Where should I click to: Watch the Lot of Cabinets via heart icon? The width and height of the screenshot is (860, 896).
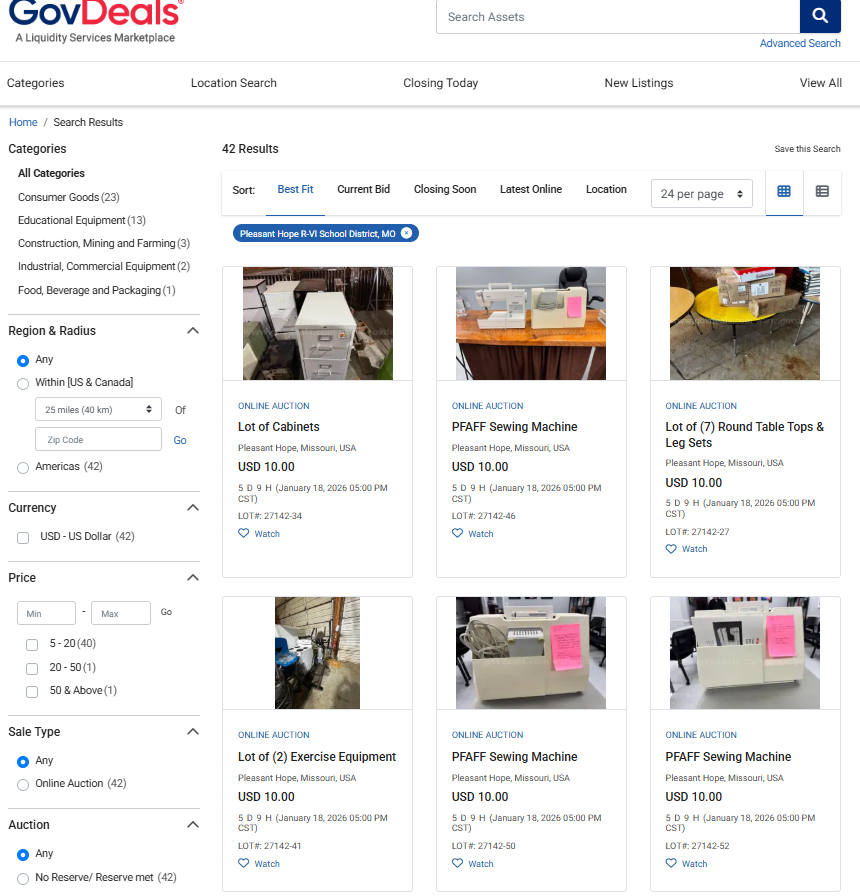tap(245, 533)
